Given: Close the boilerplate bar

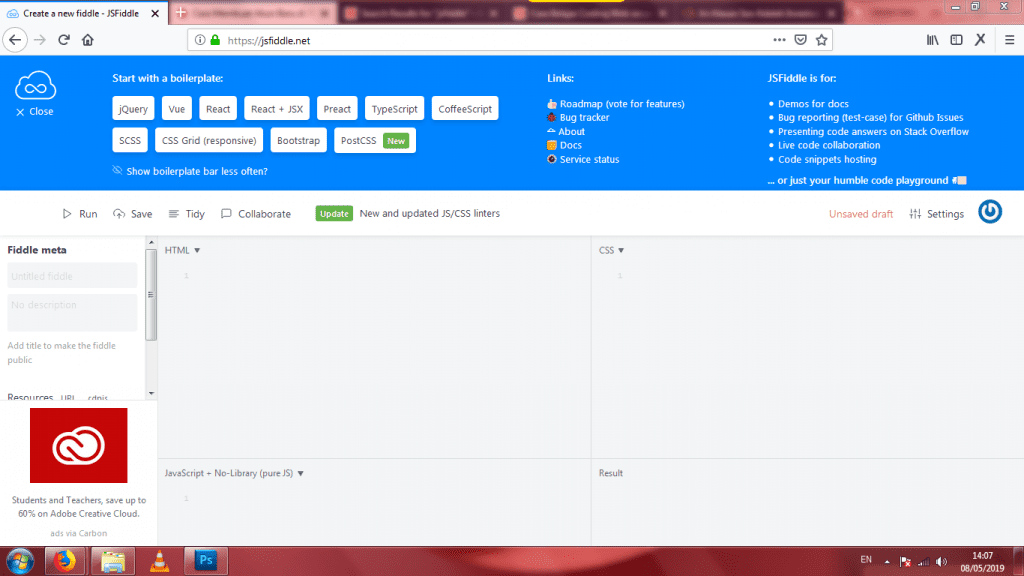Looking at the screenshot, I should pyautogui.click(x=35, y=112).
